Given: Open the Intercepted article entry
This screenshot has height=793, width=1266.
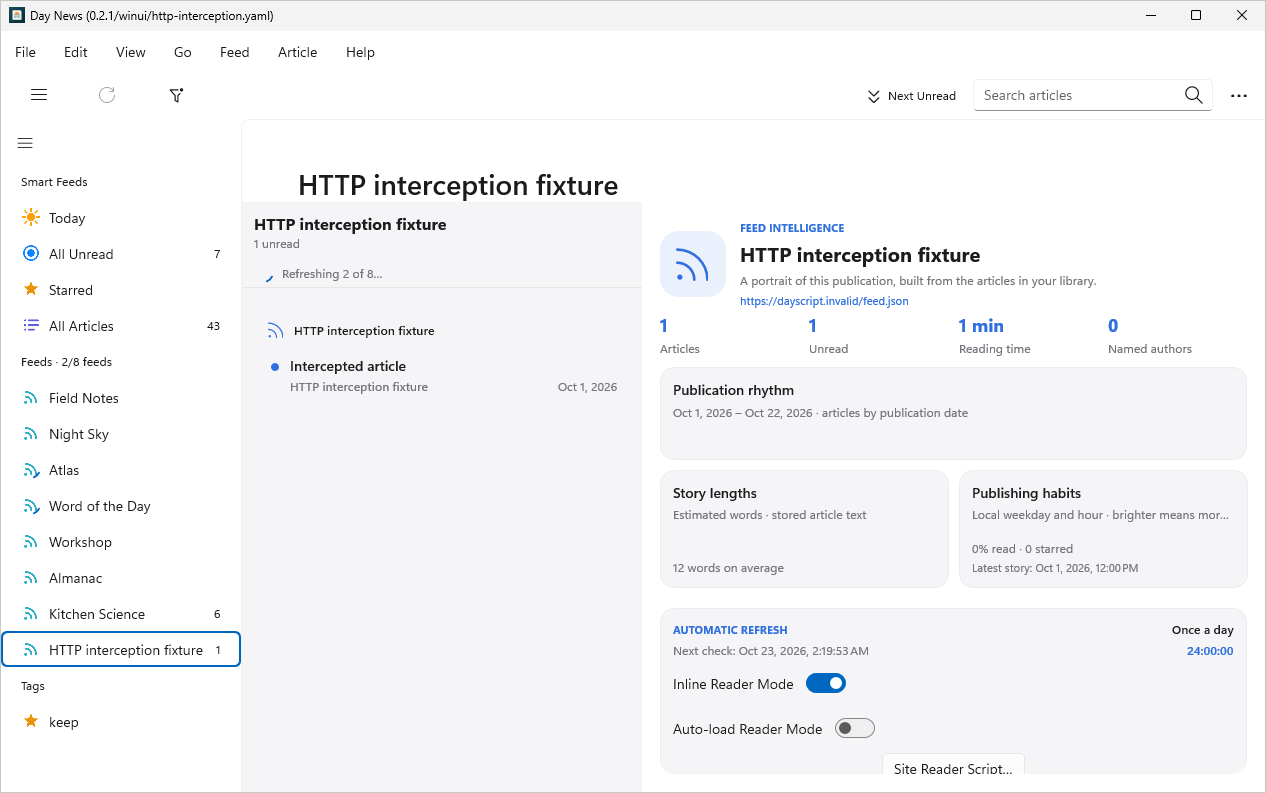Looking at the screenshot, I should point(442,376).
